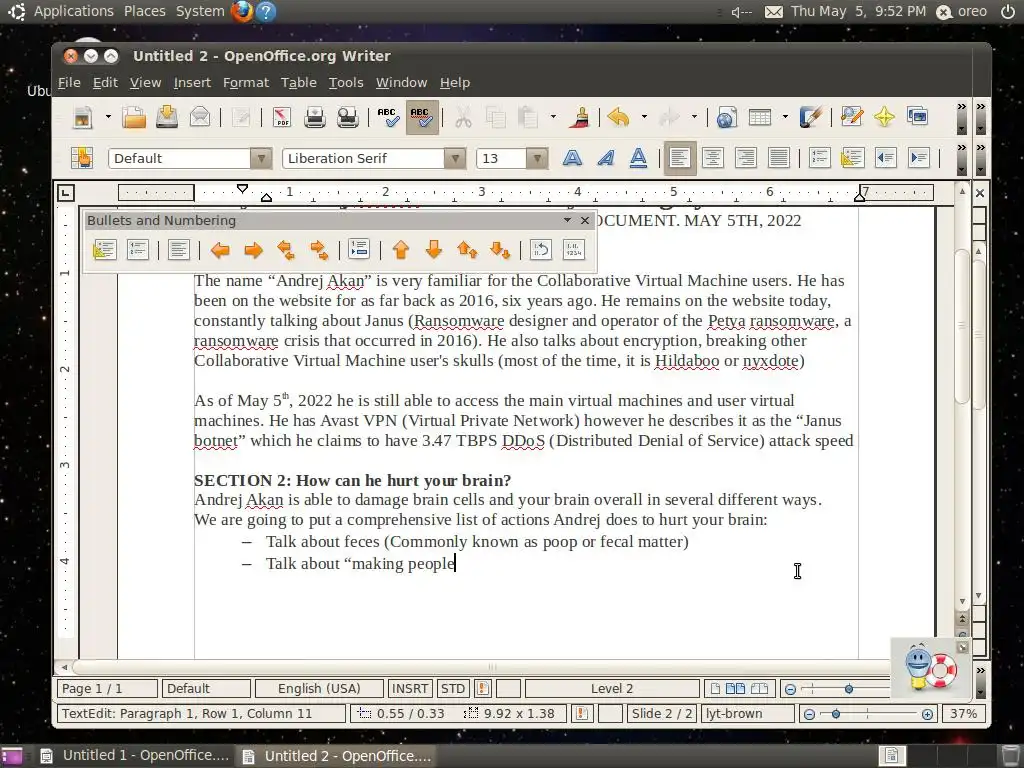
Task: Open the Edit menu
Action: [x=105, y=83]
